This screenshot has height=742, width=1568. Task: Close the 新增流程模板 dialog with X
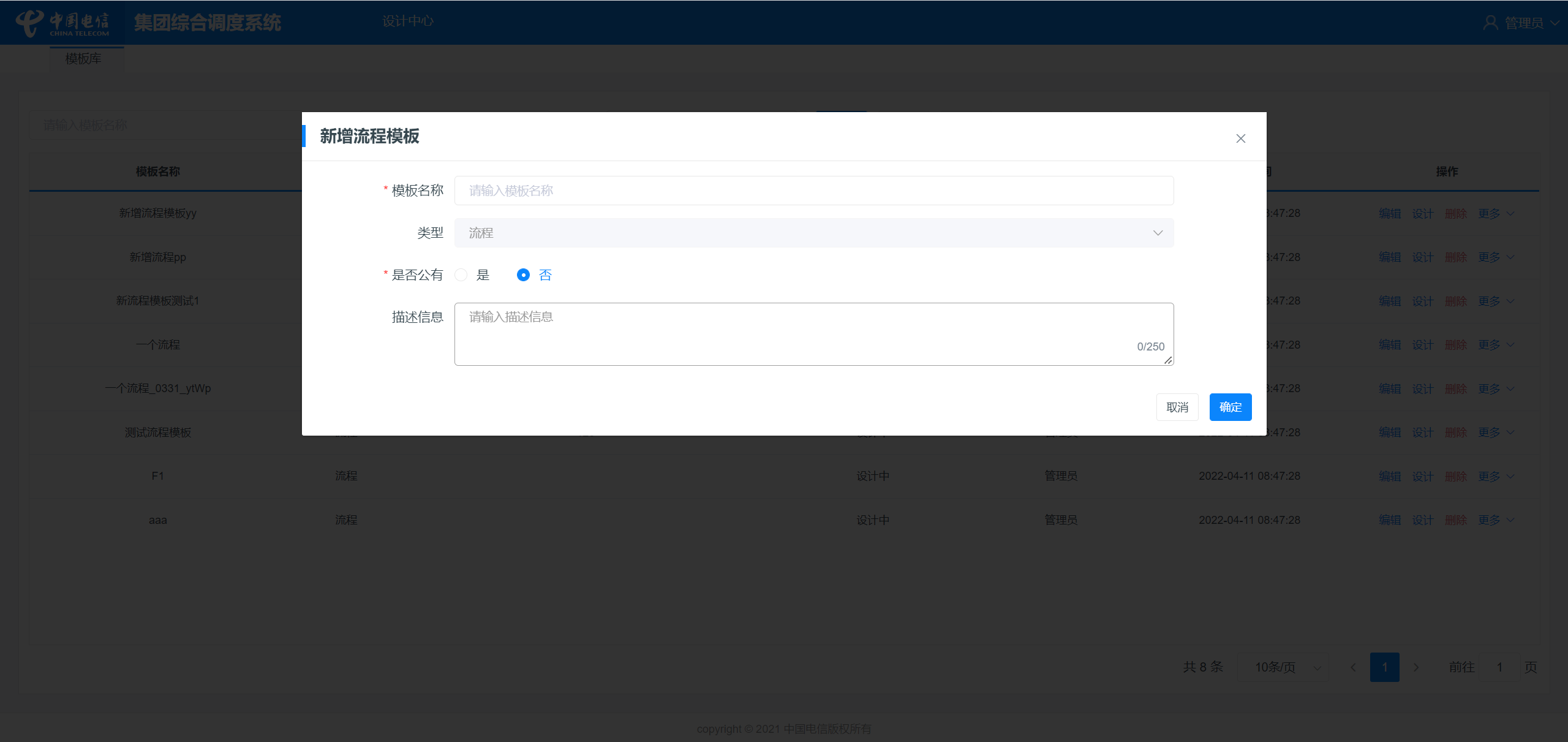[x=1240, y=138]
